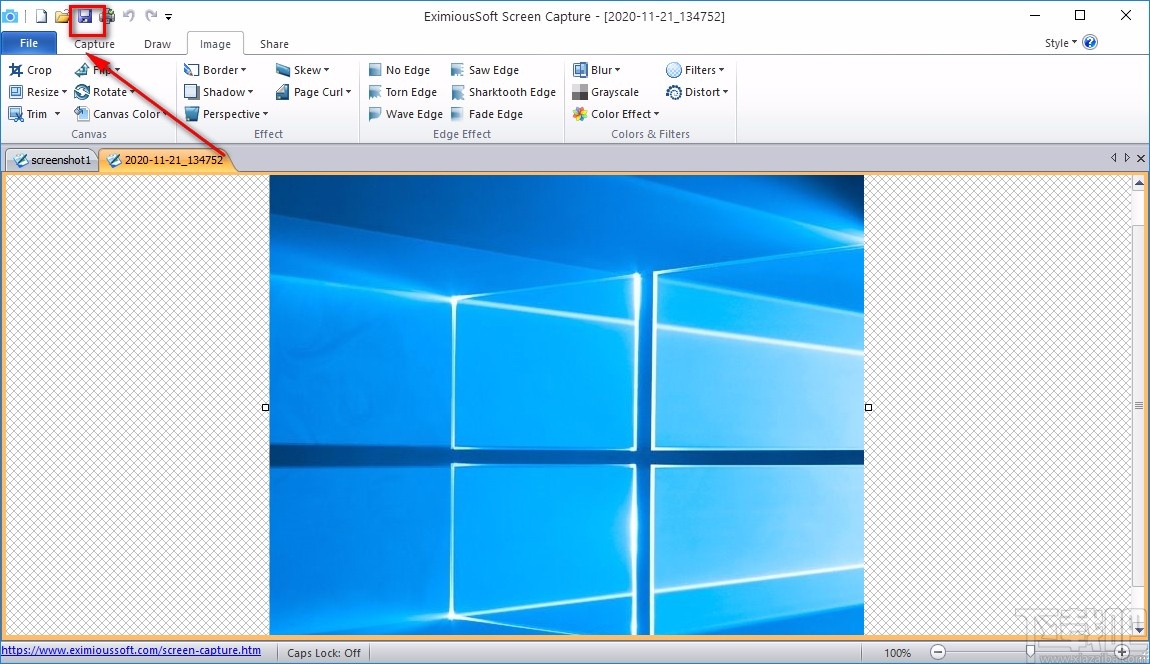This screenshot has width=1150, height=664.
Task: Click the Windows wallpaper image on canvas
Action: [x=567, y=404]
